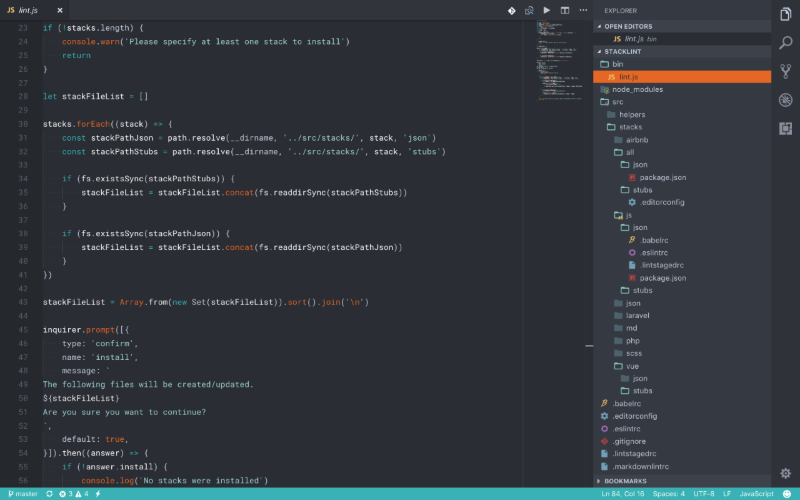Image resolution: width=800 pixels, height=500 pixels.
Task: Click the split editor icon
Action: [565, 10]
